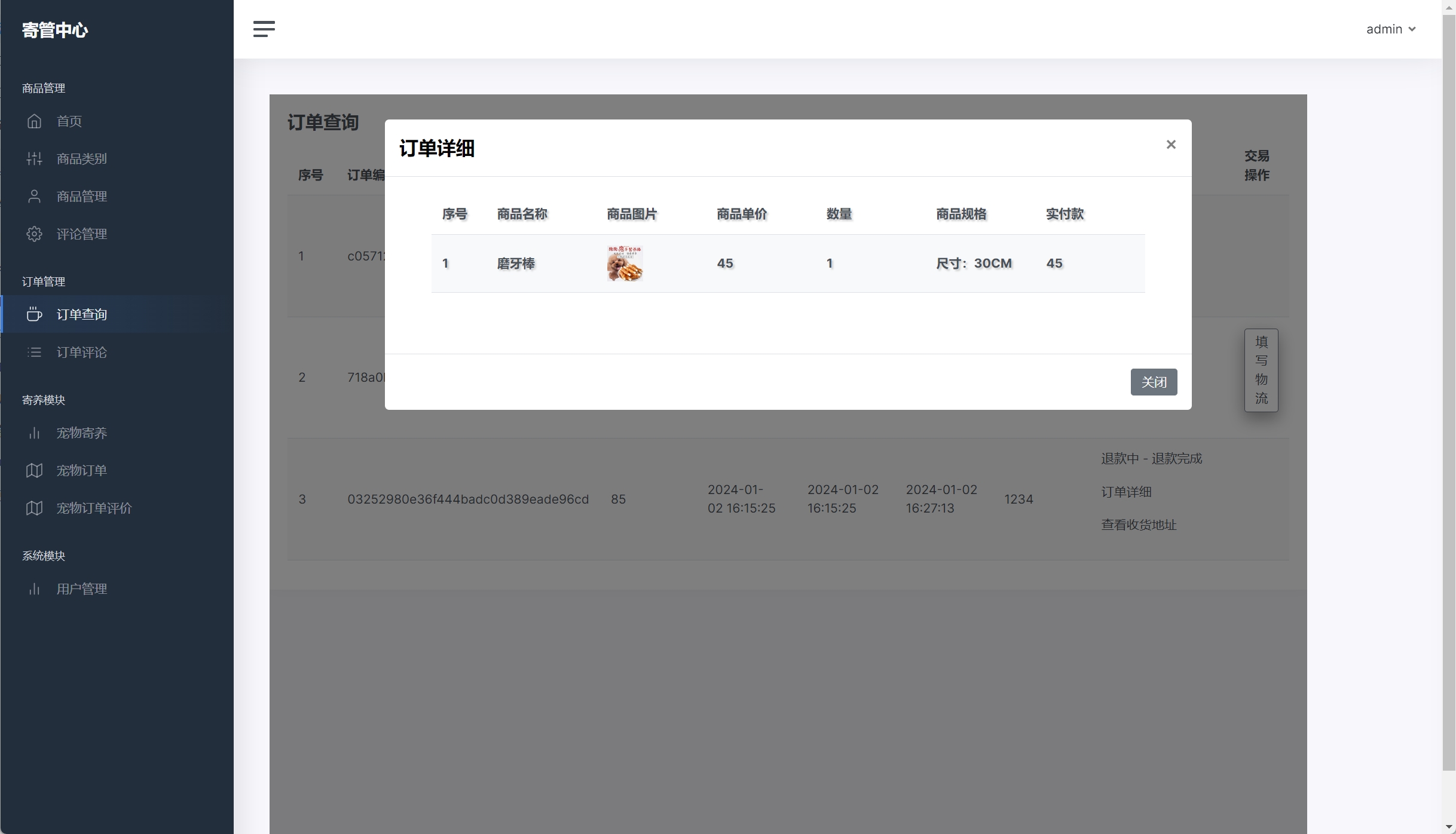1456x834 pixels.
Task: Open 查看收货地址 link for order 3
Action: [1139, 525]
